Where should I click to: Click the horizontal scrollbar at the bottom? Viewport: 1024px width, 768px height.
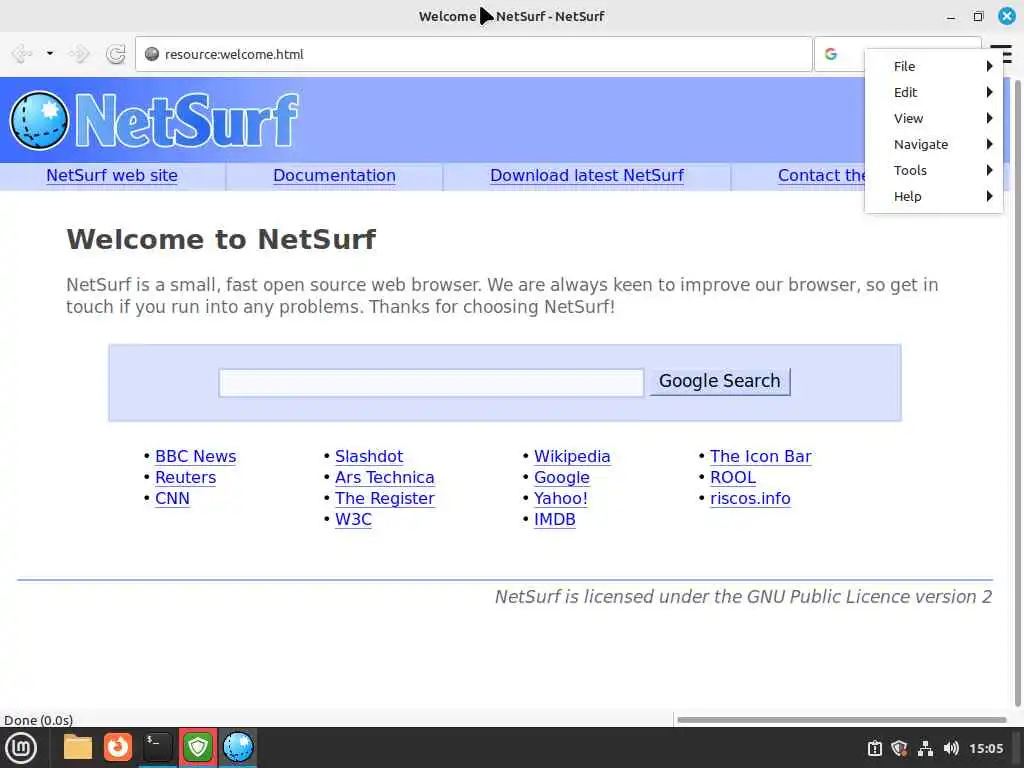point(841,720)
